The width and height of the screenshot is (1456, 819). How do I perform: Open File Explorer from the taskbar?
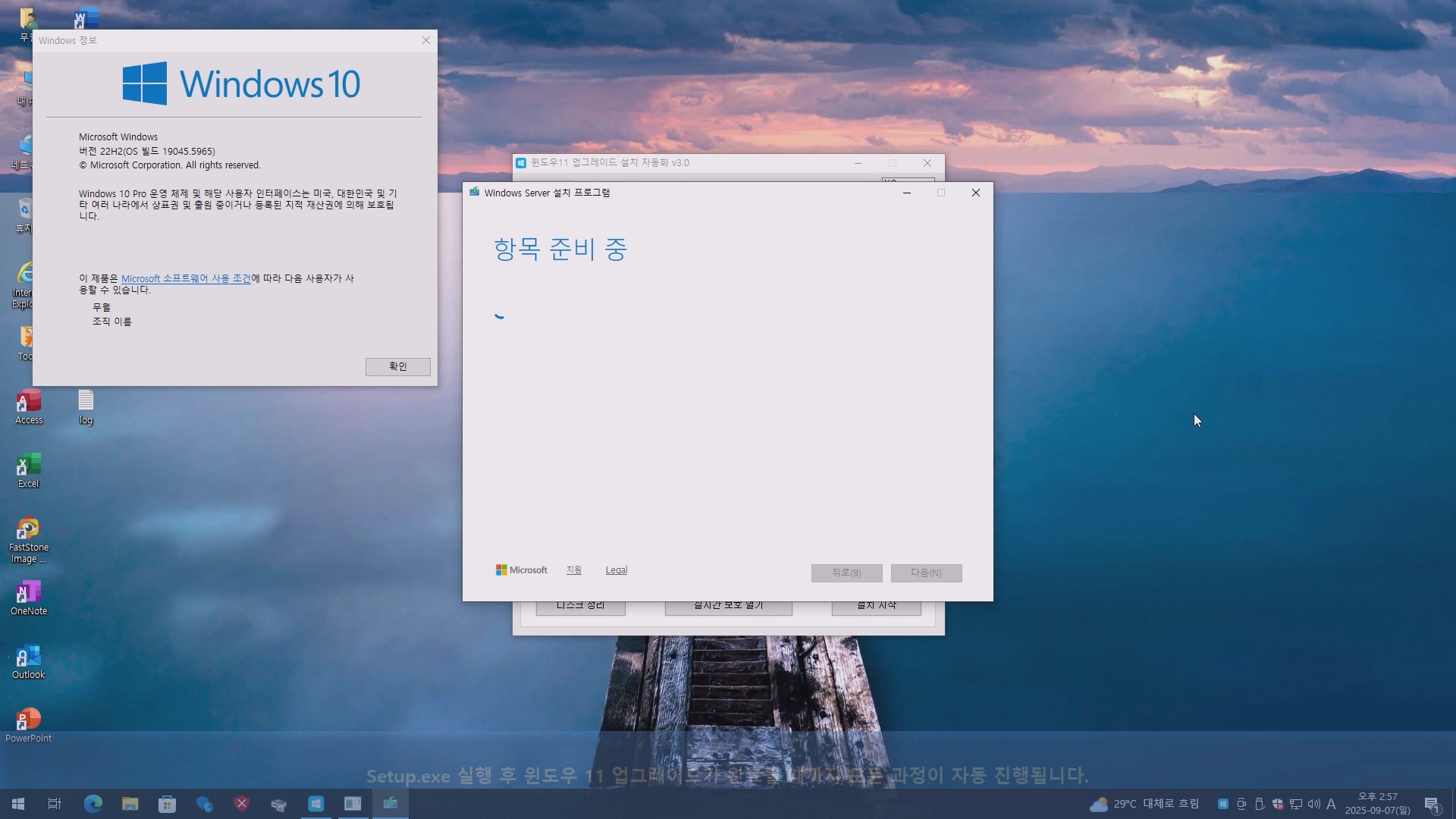pyautogui.click(x=130, y=804)
